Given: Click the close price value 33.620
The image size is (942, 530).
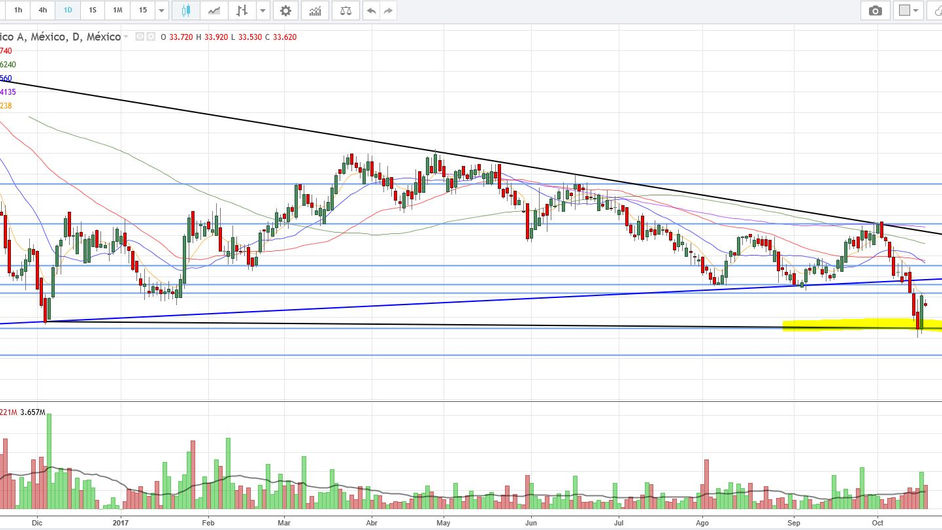Looking at the screenshot, I should [x=285, y=37].
